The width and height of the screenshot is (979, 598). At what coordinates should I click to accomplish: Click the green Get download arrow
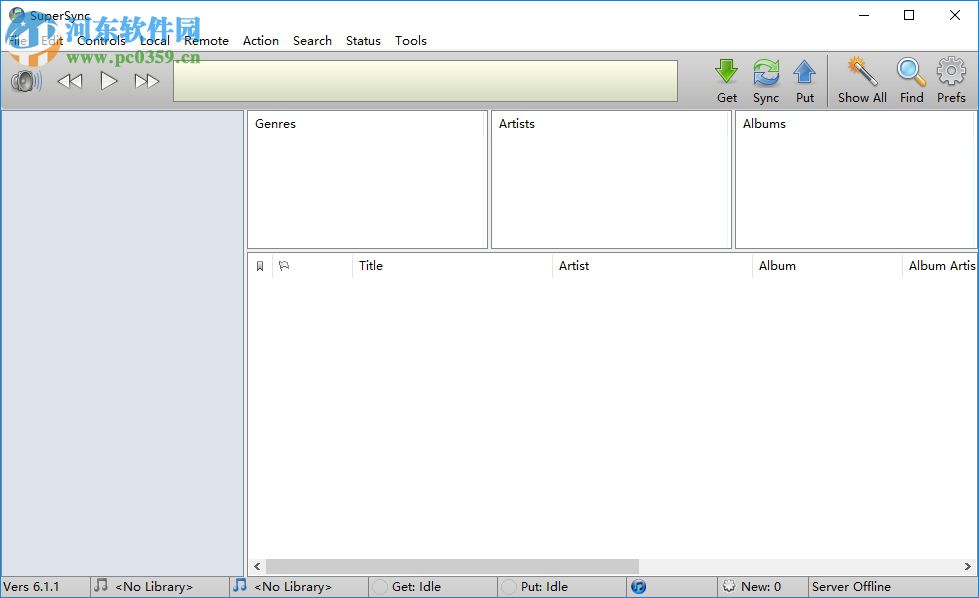pyautogui.click(x=726, y=72)
